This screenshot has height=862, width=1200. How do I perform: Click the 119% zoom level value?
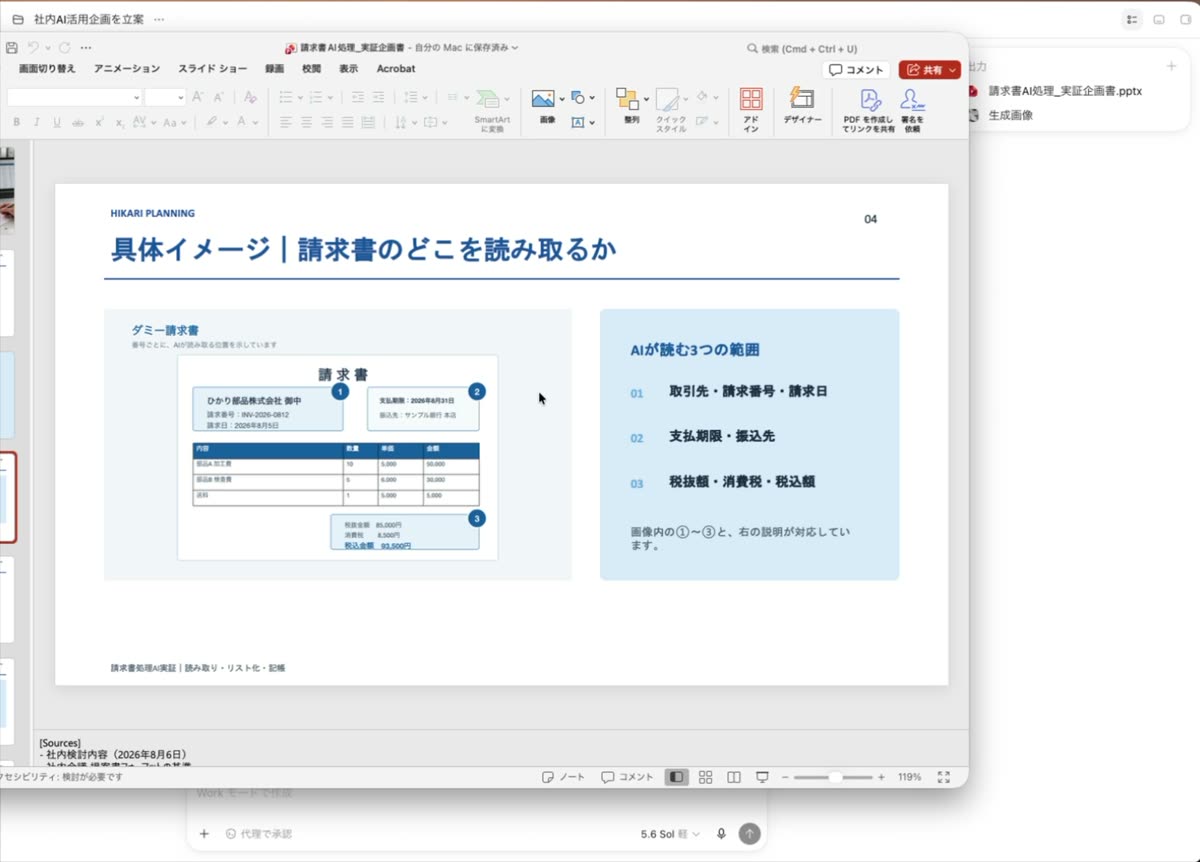pos(909,777)
